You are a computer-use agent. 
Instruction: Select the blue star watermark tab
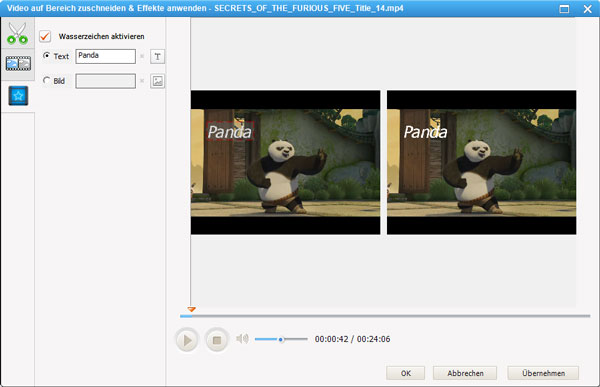coord(18,96)
